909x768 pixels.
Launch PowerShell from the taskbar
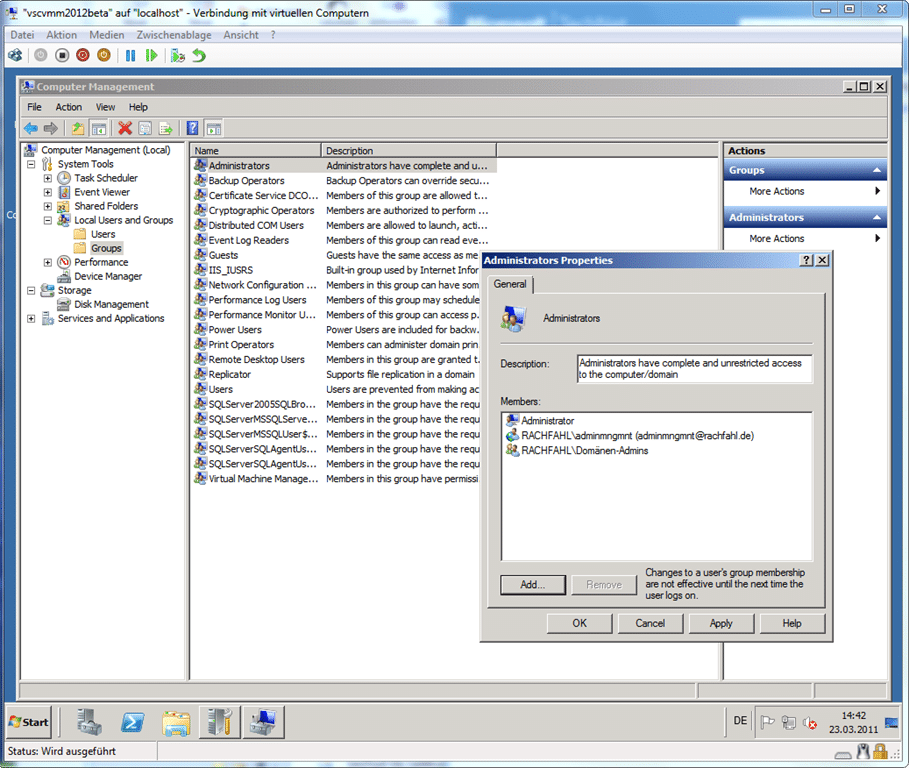132,722
